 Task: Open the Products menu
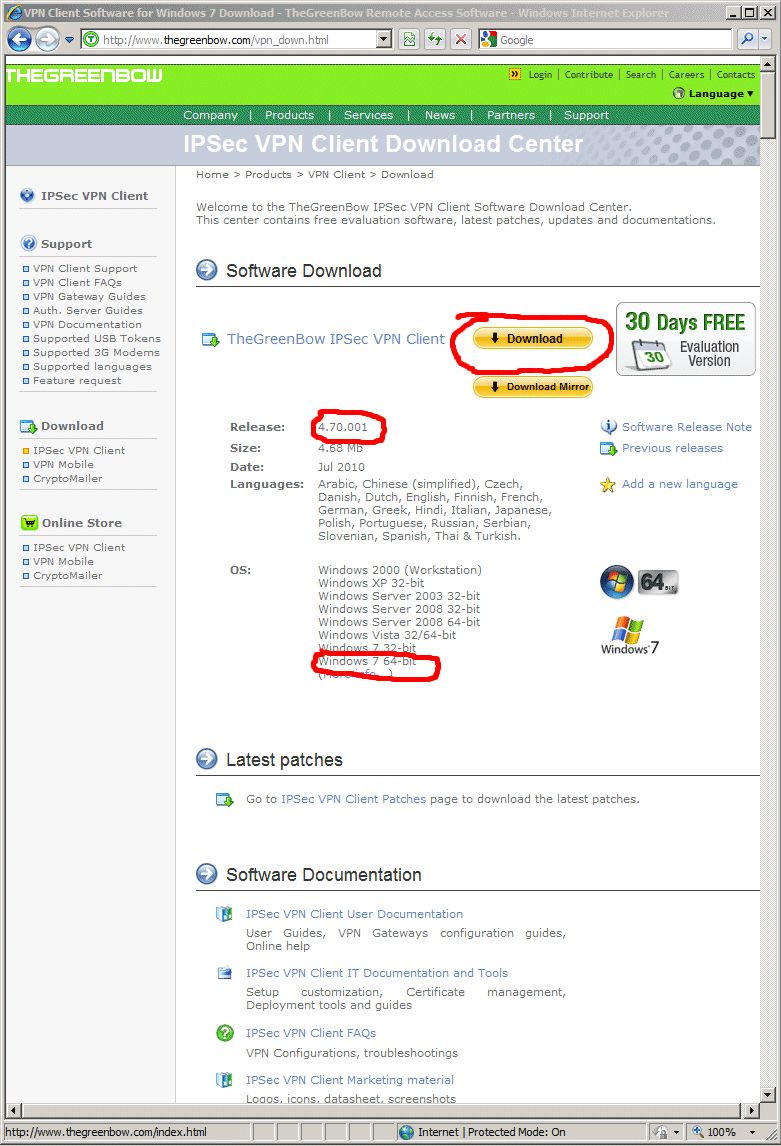coord(289,115)
